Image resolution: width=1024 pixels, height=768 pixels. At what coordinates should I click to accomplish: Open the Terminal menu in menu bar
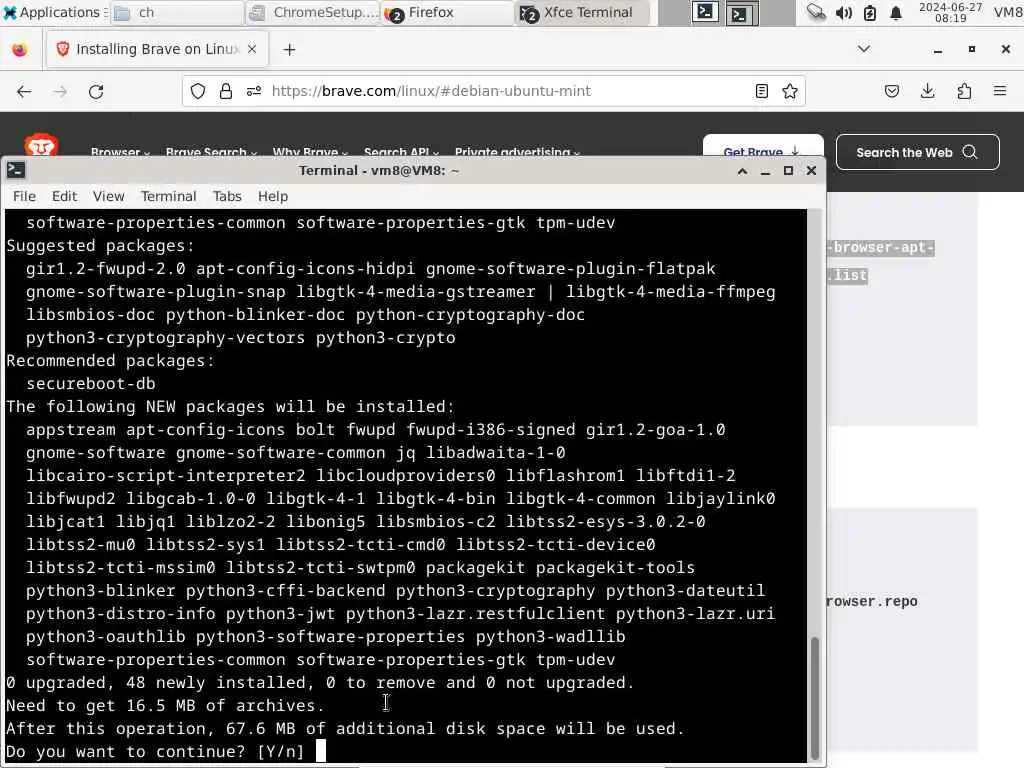tap(168, 196)
